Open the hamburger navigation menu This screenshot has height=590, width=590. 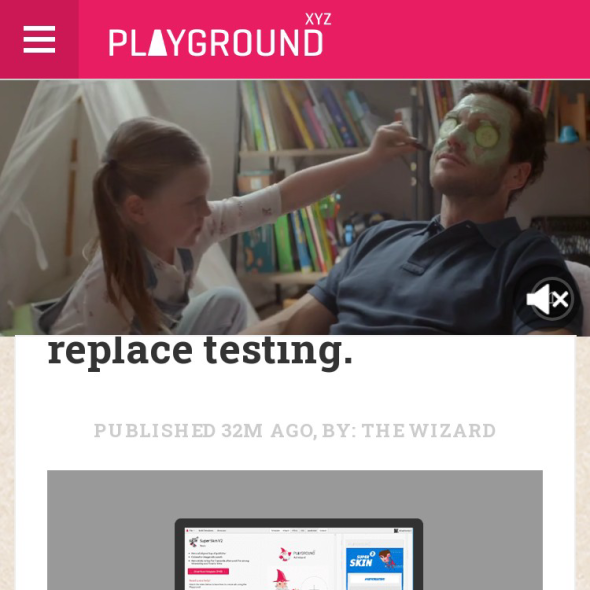coord(39,39)
